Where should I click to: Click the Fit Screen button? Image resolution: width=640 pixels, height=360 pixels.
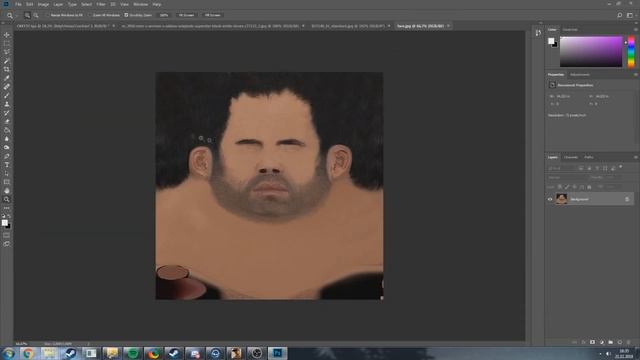click(187, 15)
